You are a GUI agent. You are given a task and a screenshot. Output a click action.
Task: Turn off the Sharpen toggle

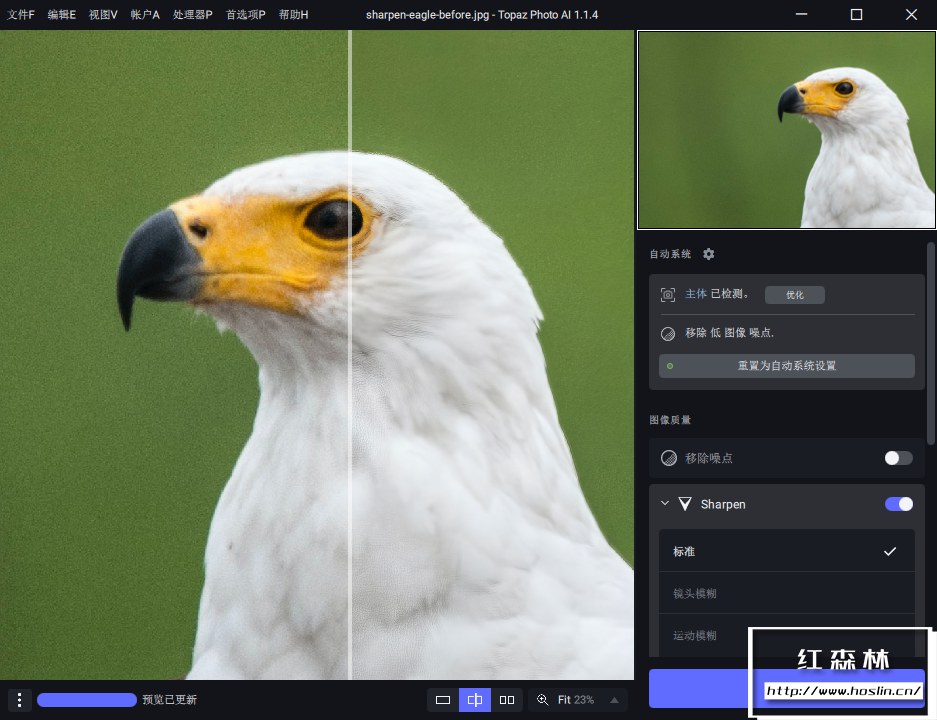[x=898, y=504]
